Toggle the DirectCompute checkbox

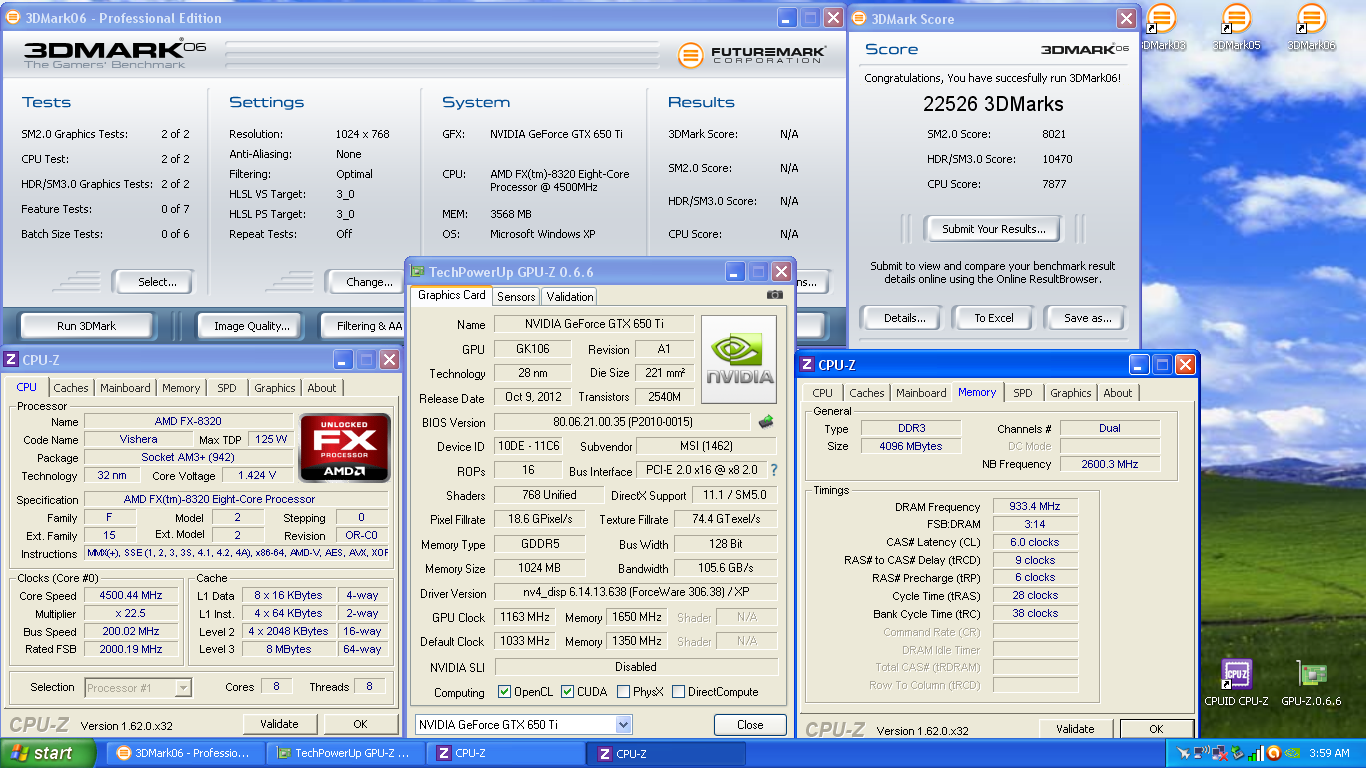click(678, 692)
